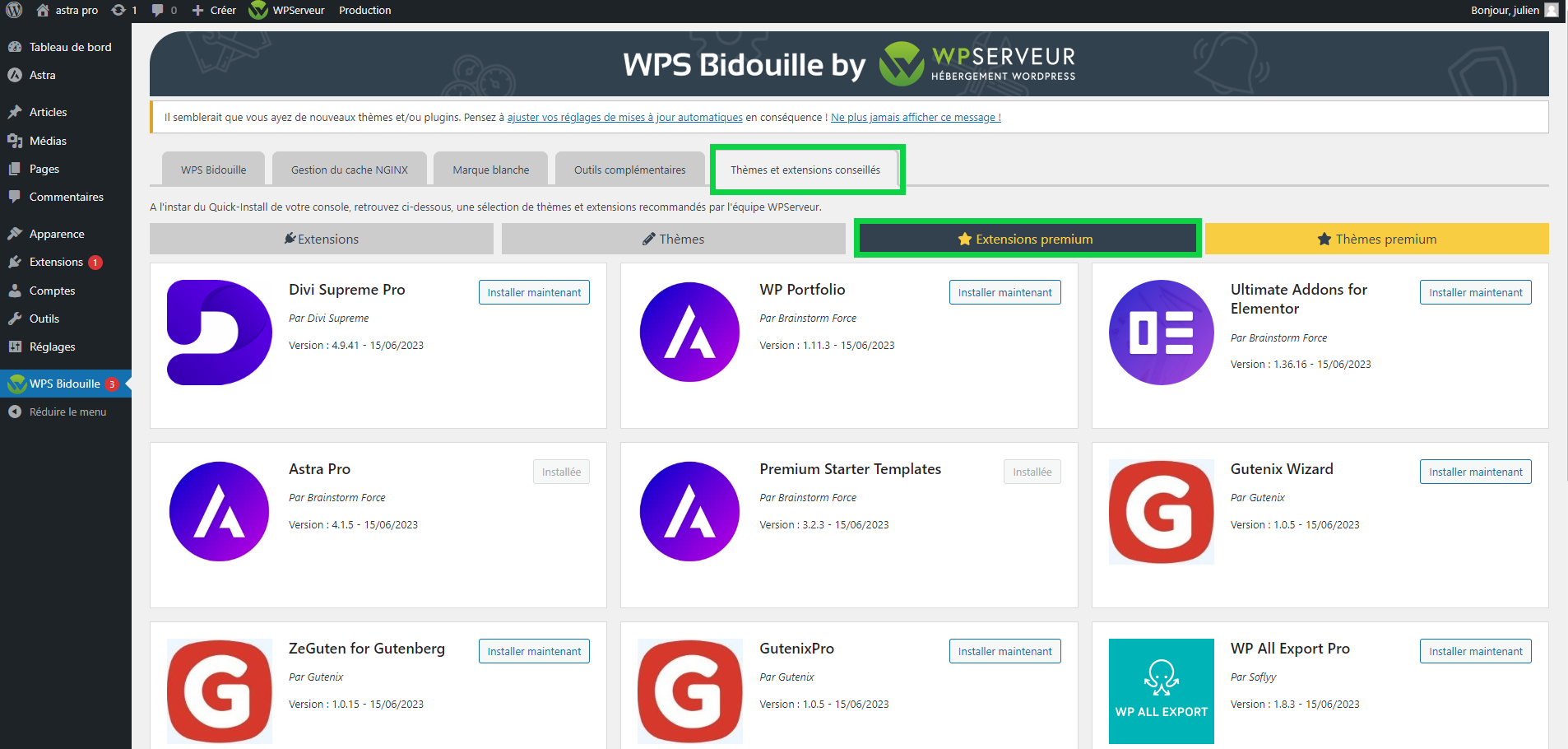
Task: Install Divi Supreme Pro now
Action: click(534, 292)
